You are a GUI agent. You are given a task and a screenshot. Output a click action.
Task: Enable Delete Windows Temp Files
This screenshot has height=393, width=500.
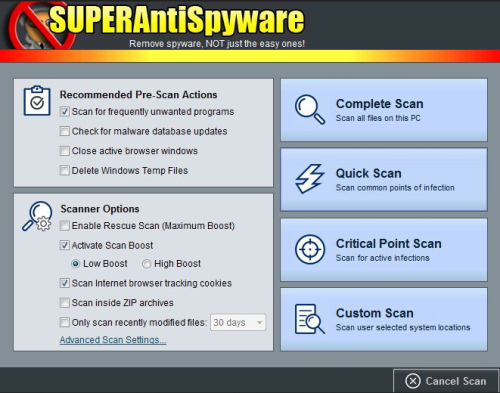click(x=65, y=170)
